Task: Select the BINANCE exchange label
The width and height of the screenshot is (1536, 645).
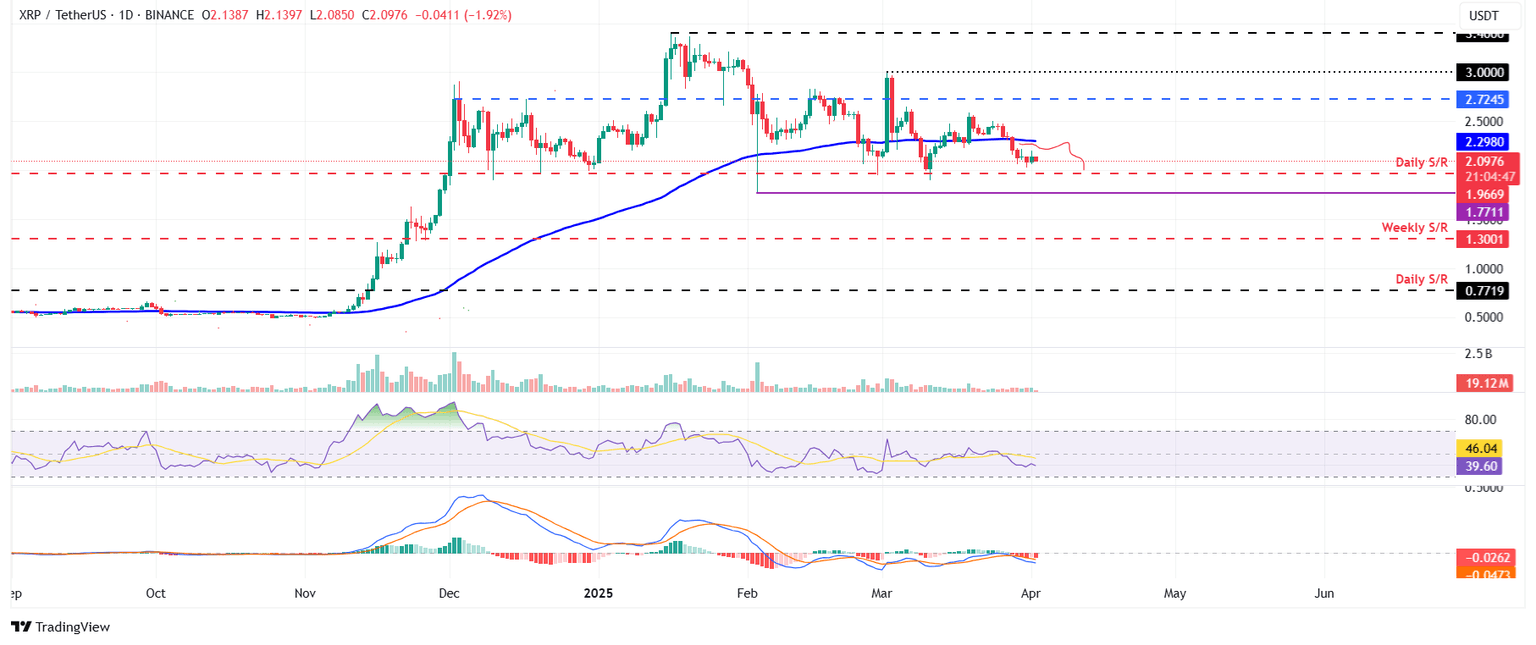Action: pos(168,16)
